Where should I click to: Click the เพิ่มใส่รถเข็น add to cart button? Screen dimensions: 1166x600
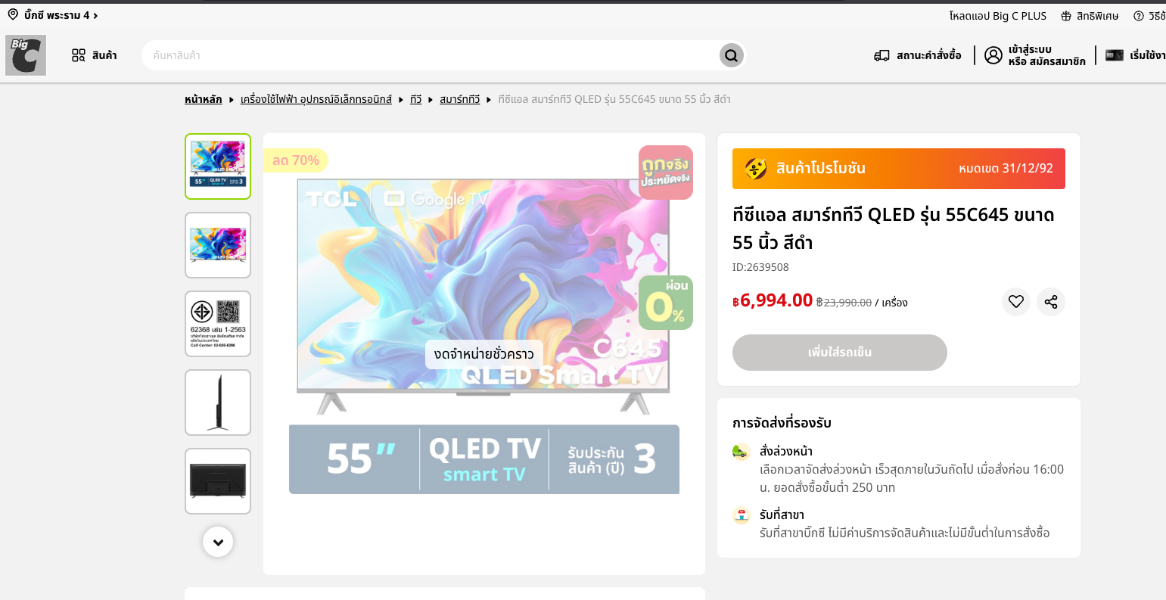point(840,352)
